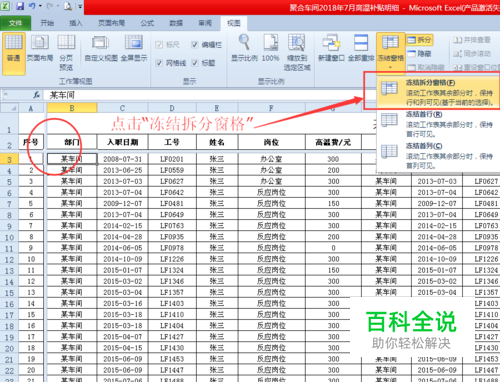Select Freeze First Column (冻结首列) option
Image resolution: width=500 pixels, height=382 pixels.
[x=437, y=156]
